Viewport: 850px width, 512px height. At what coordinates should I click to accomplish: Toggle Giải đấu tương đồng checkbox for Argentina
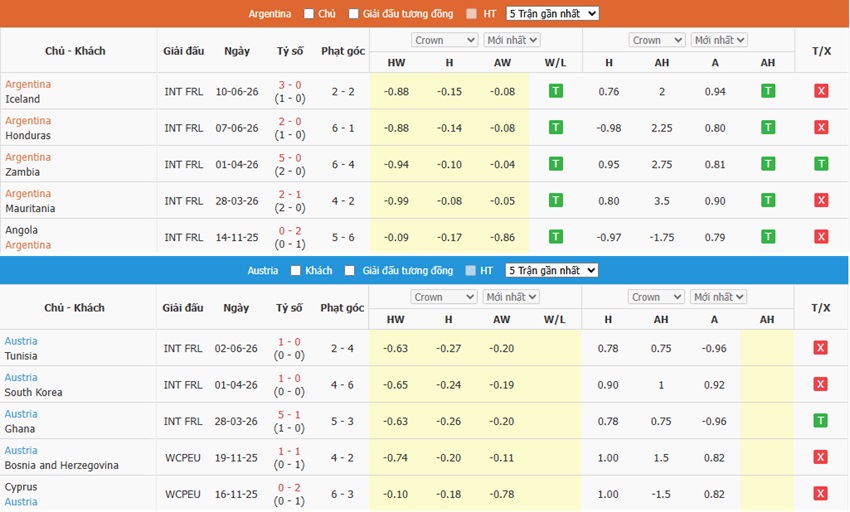point(353,14)
